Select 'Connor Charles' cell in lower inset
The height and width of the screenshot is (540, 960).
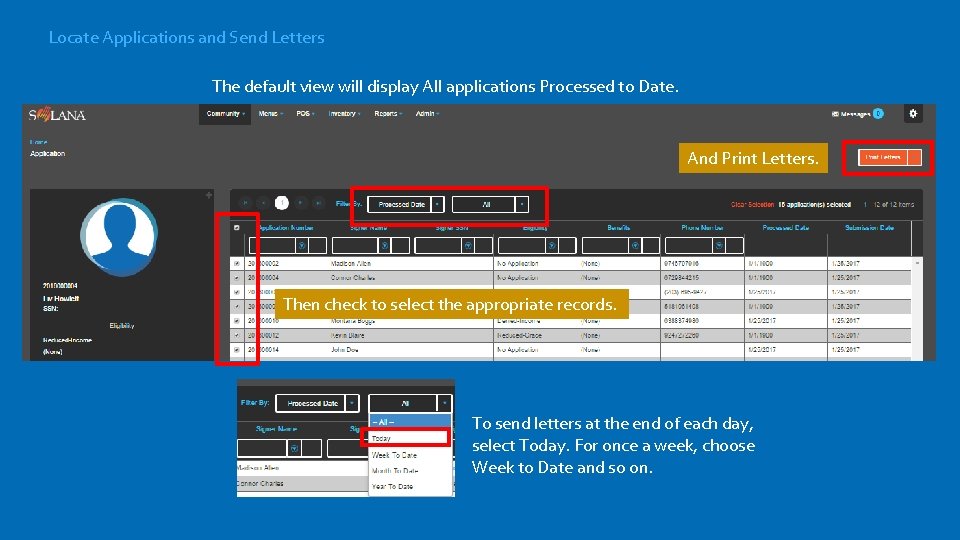pyautogui.click(x=260, y=483)
